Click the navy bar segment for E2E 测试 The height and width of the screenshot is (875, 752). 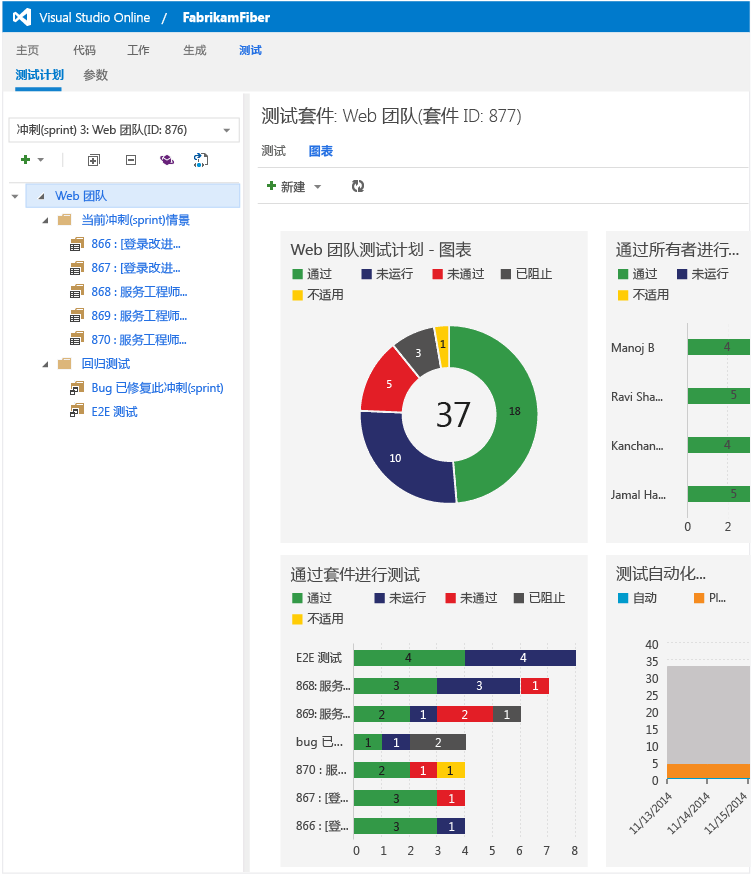click(520, 658)
